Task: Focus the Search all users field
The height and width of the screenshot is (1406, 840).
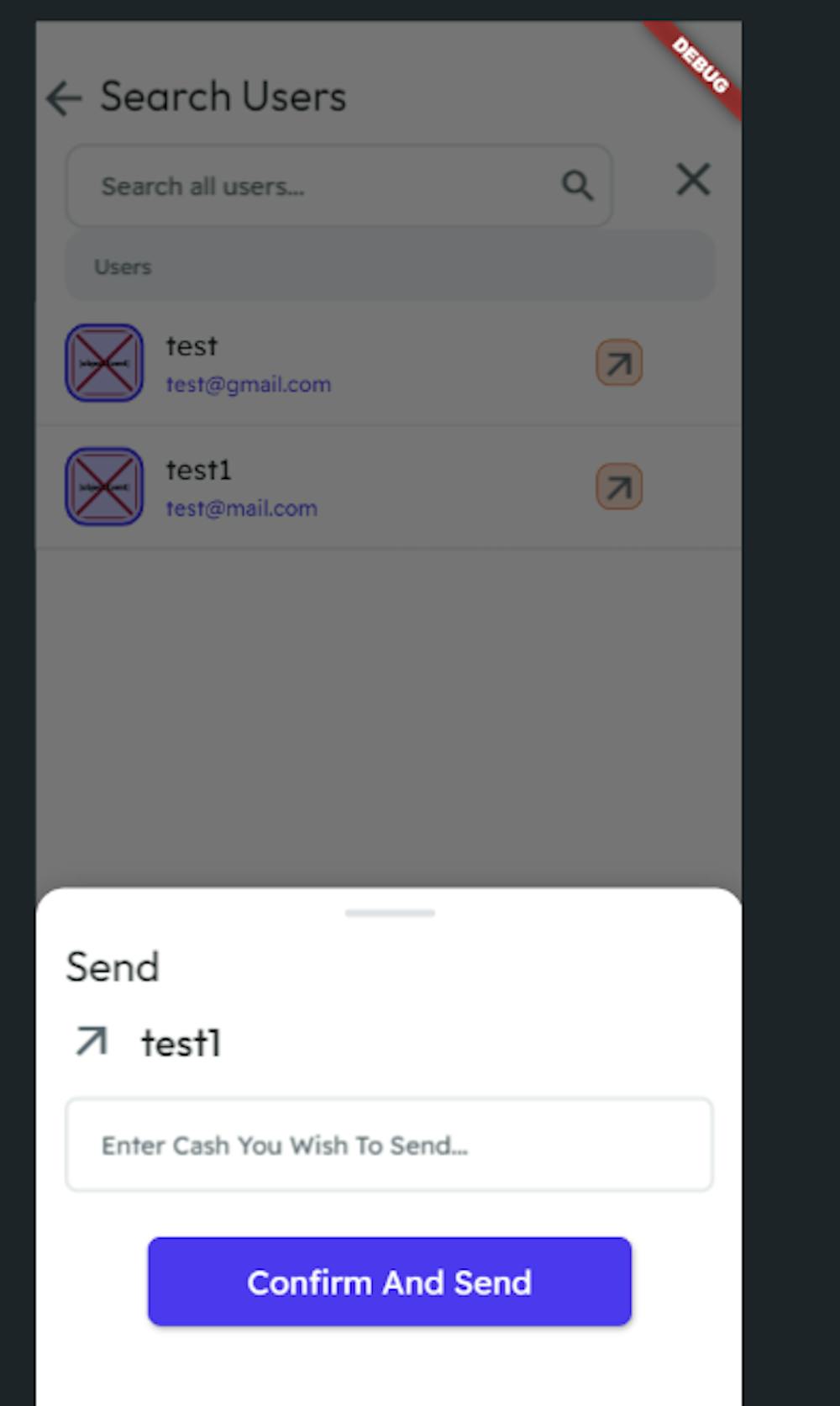Action: [x=339, y=186]
